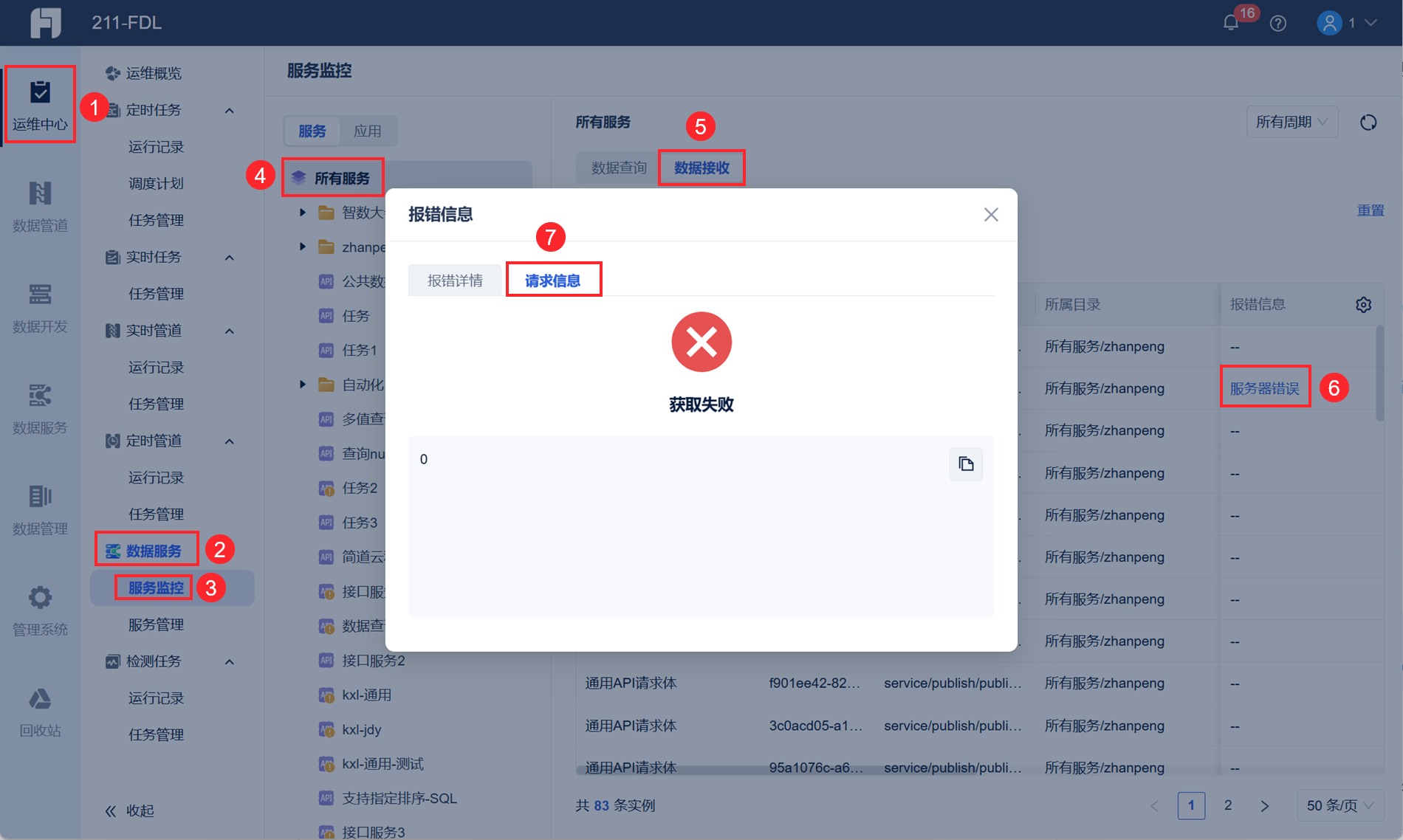Select the 服务 tab
The width and height of the screenshot is (1403, 840).
[x=312, y=131]
